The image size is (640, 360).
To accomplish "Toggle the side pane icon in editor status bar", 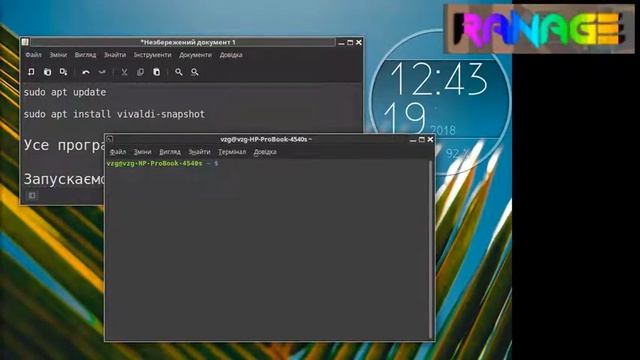I will pyautogui.click(x=32, y=196).
